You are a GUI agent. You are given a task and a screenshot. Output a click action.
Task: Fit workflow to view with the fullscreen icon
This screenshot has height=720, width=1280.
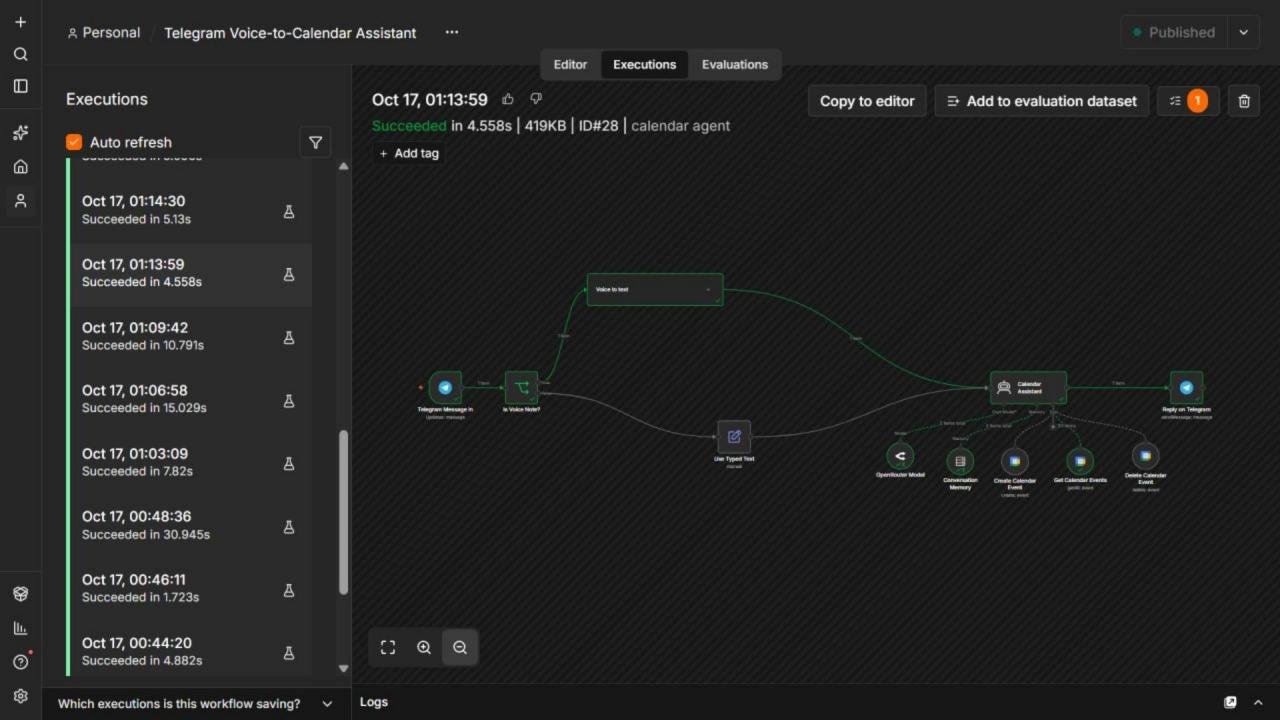(388, 647)
